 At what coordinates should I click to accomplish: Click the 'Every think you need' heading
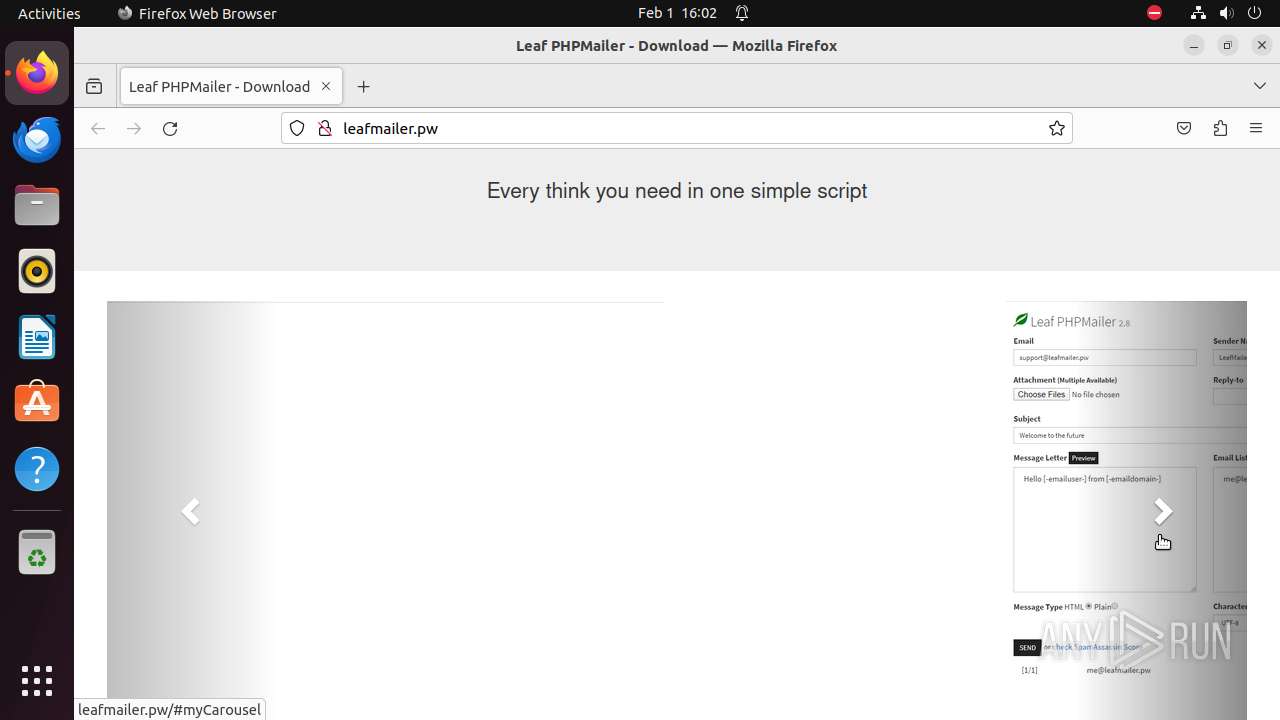[677, 191]
